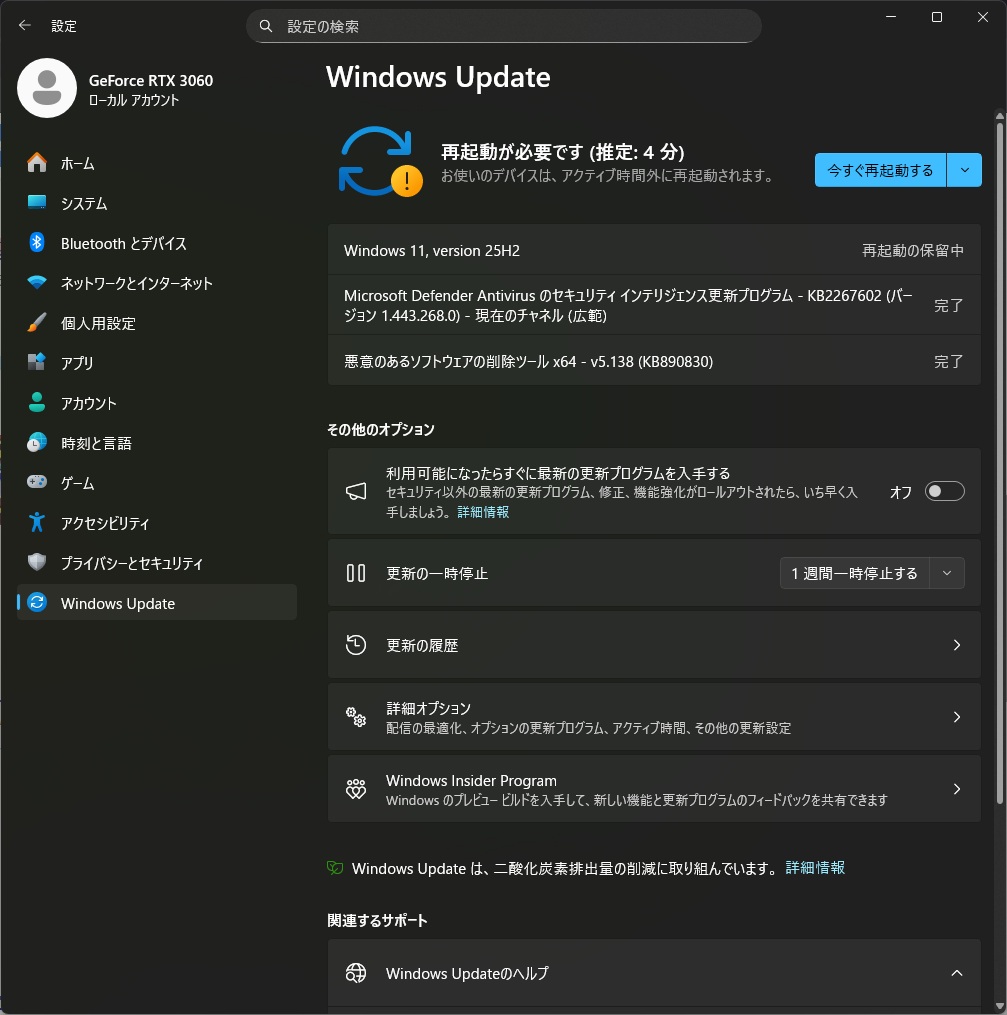Click the search magnifier icon

tap(265, 26)
